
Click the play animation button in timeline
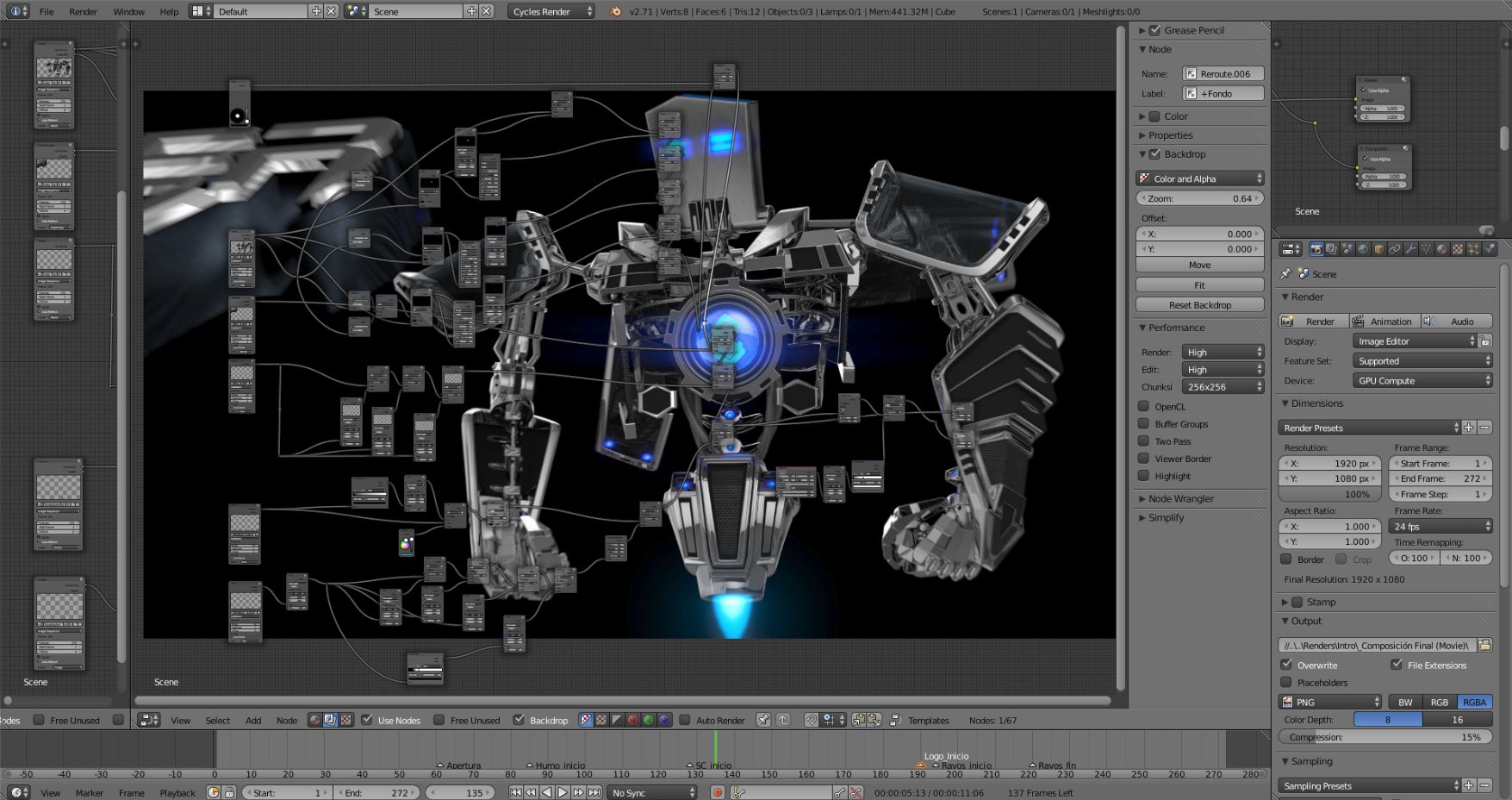pos(563,792)
